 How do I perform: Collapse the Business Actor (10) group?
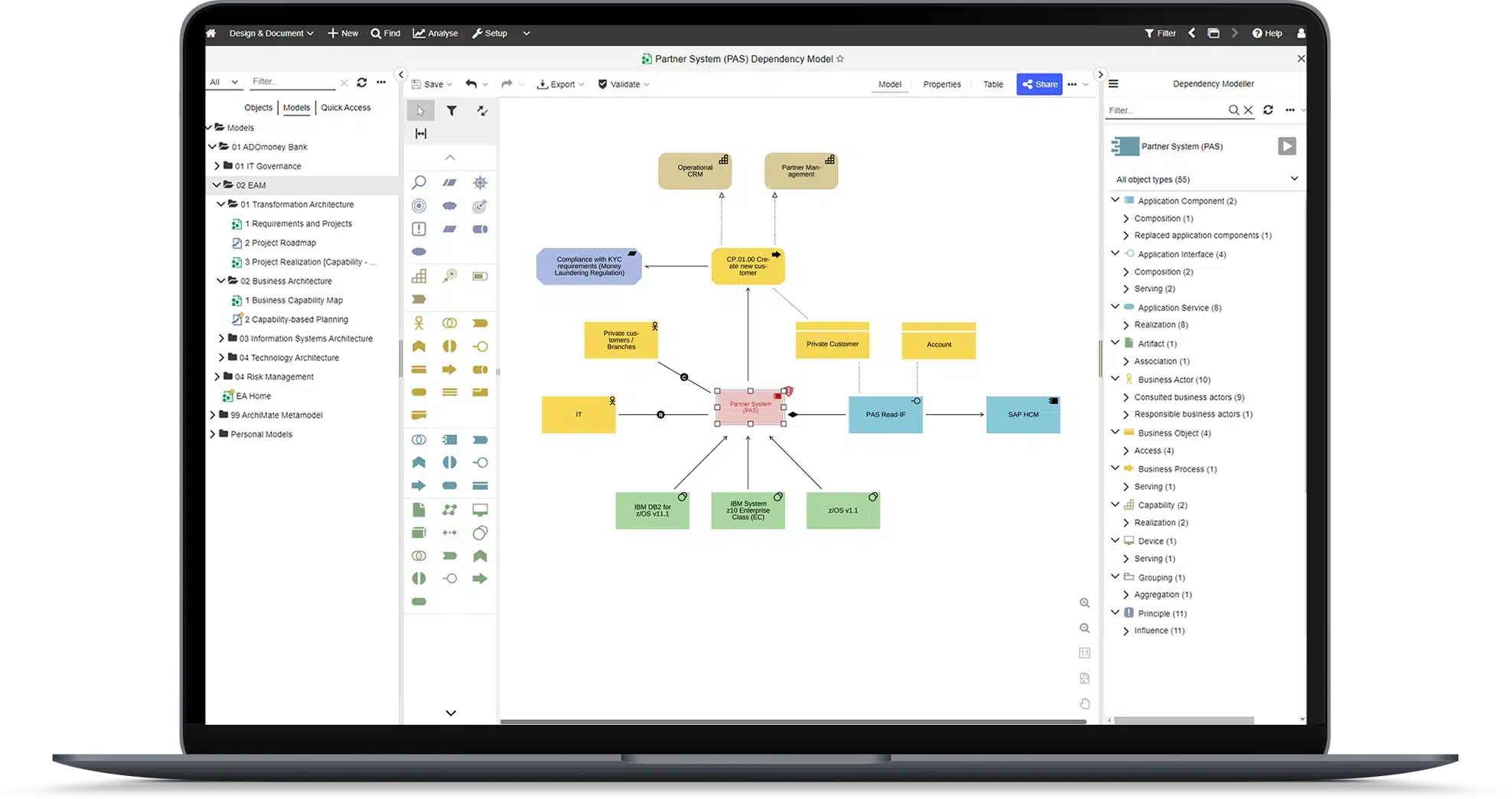1116,379
